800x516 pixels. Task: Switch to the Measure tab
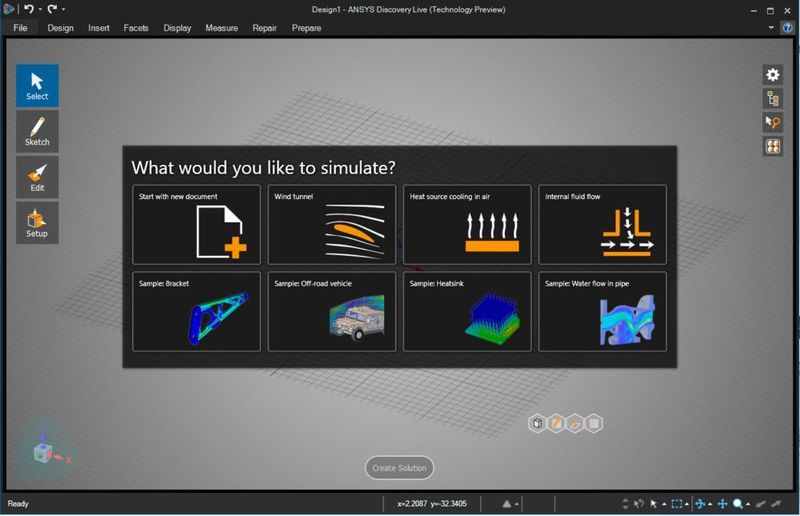(221, 28)
